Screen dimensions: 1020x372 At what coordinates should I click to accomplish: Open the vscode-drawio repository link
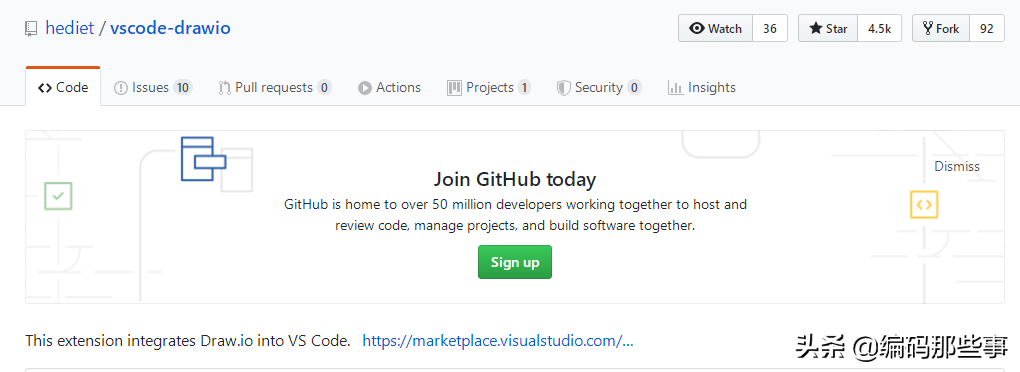(170, 29)
